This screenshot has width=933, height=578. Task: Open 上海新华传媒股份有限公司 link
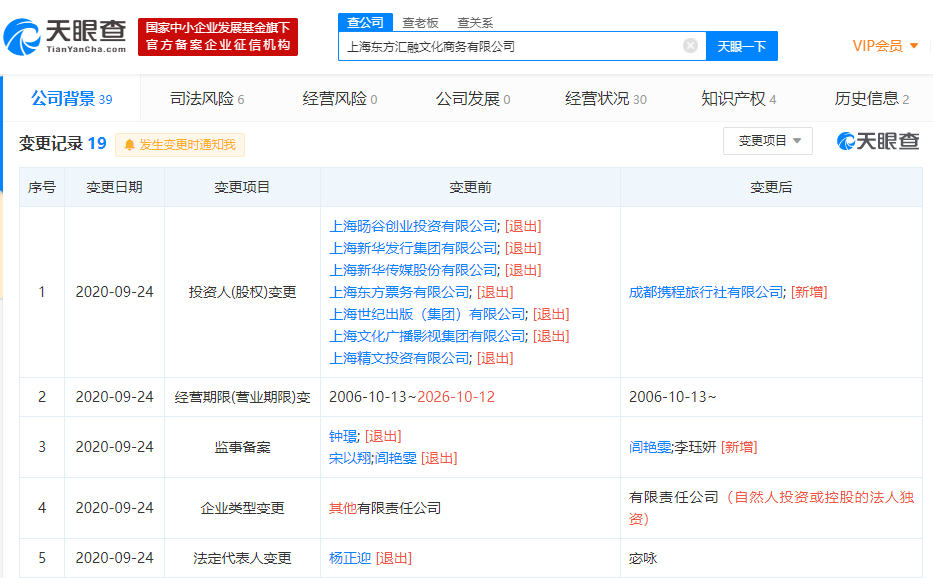pos(413,270)
